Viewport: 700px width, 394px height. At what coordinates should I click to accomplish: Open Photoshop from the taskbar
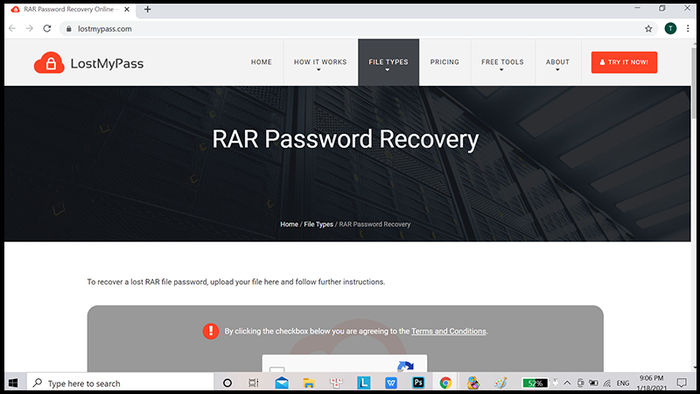tap(418, 383)
